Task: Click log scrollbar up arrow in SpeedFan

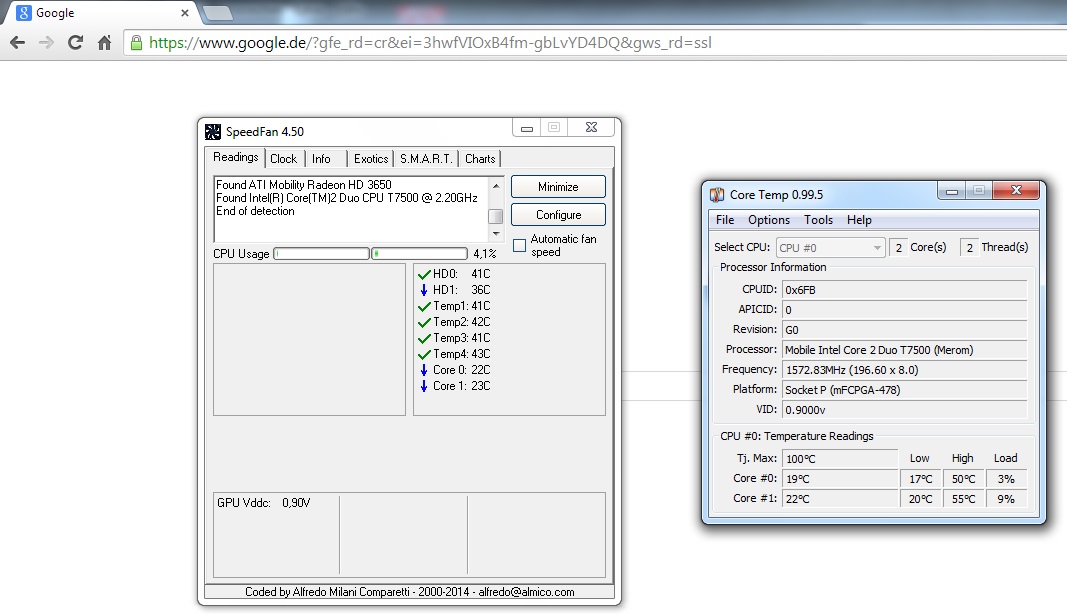Action: [x=496, y=185]
